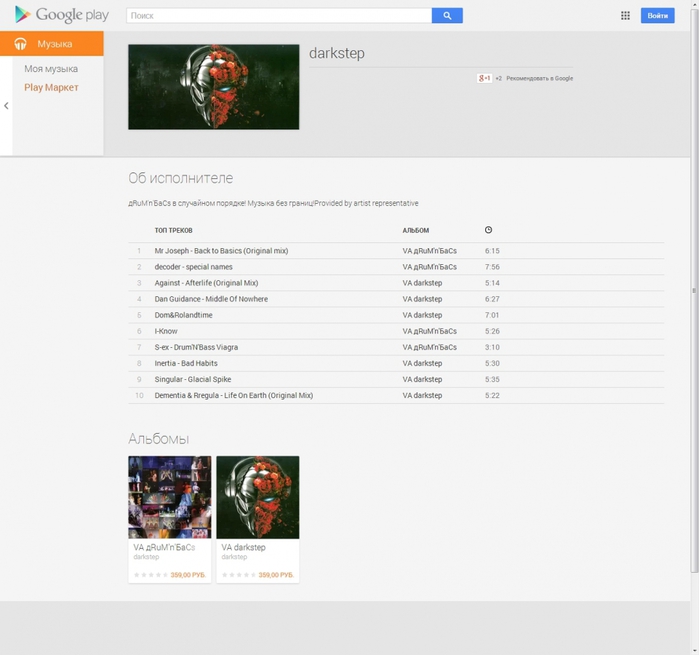Click star rating on VA darkstep card
Screen dimensions: 699x655
click(239, 575)
